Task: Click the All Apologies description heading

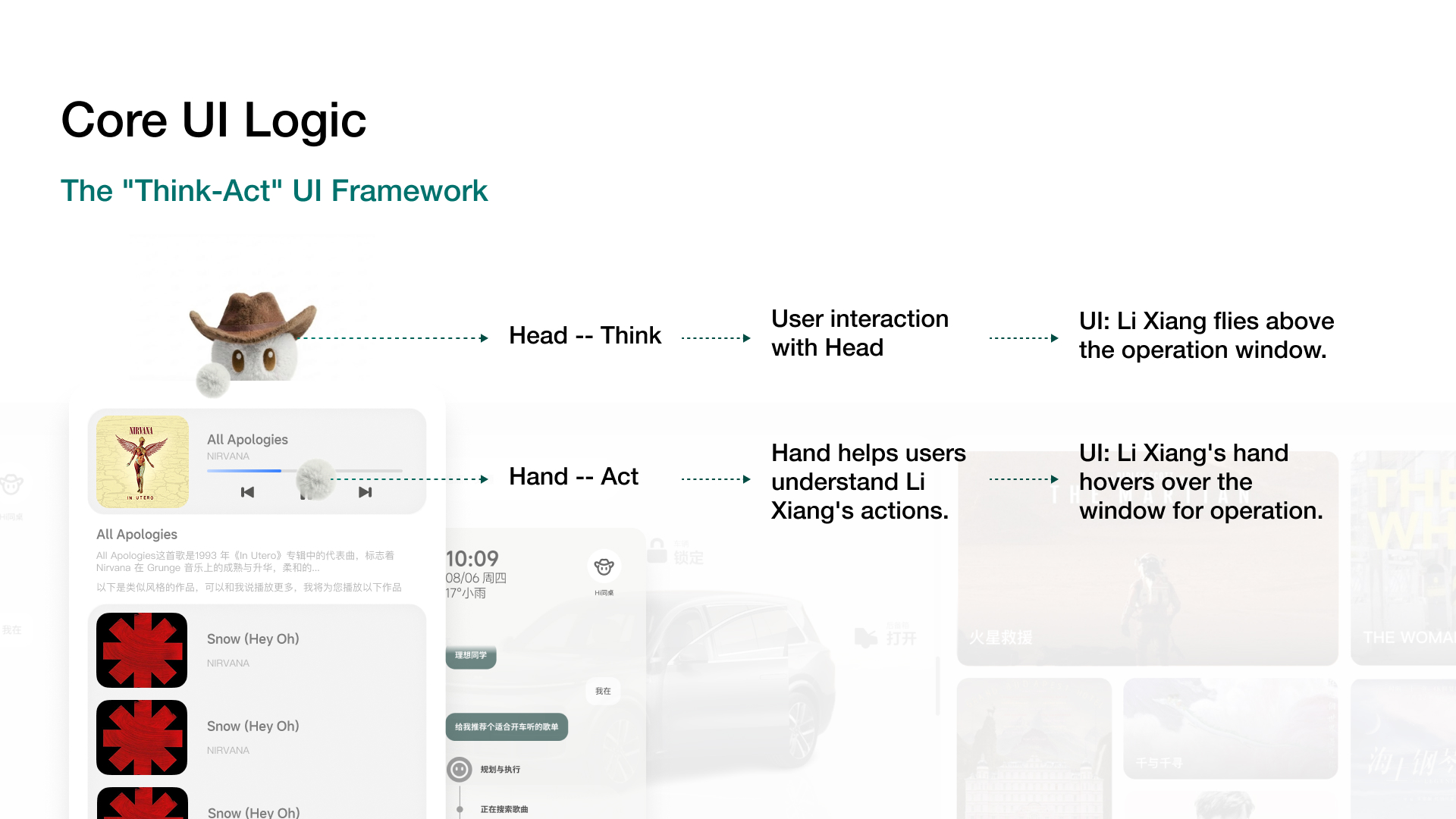Action: (136, 535)
